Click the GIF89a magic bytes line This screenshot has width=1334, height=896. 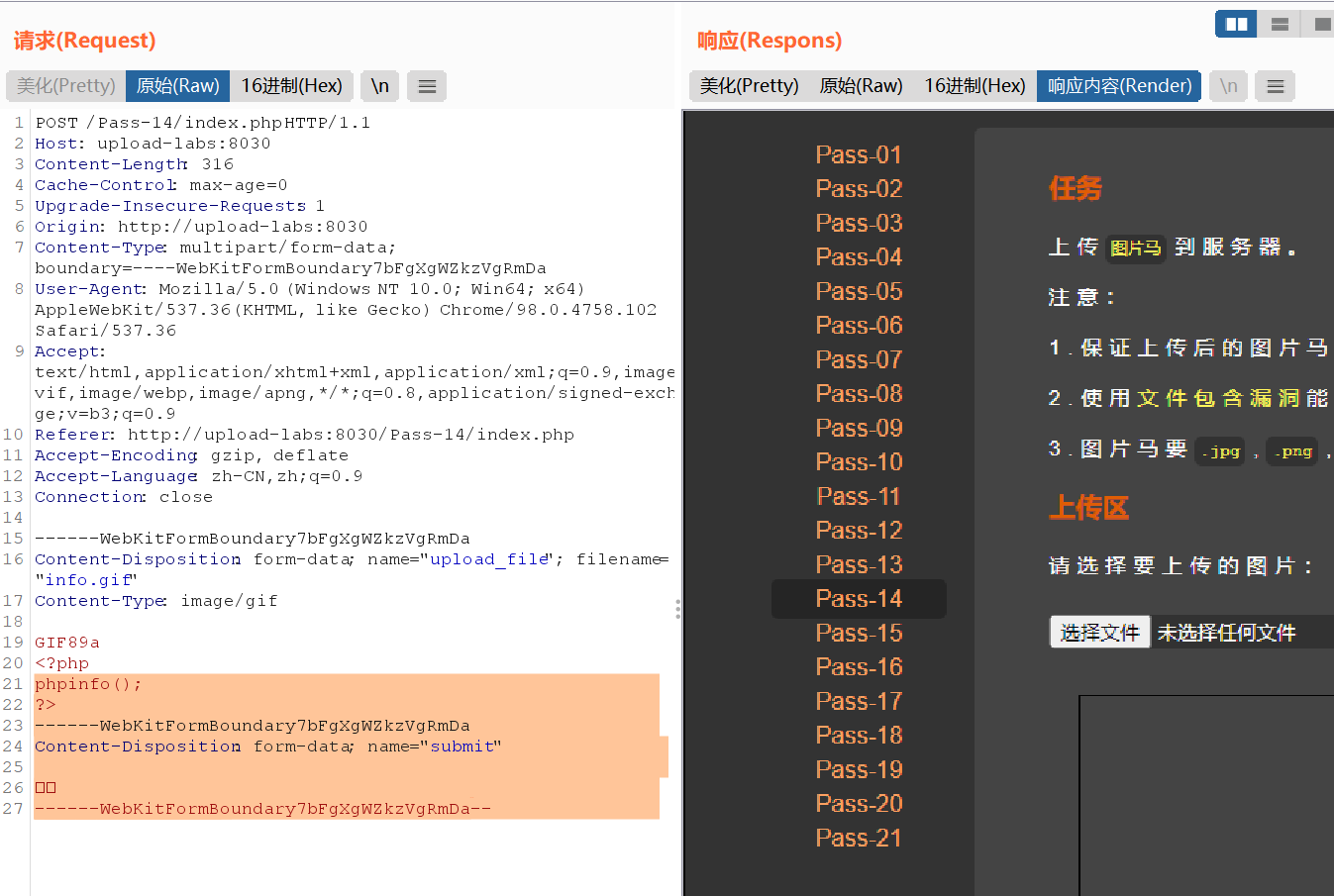coord(67,643)
